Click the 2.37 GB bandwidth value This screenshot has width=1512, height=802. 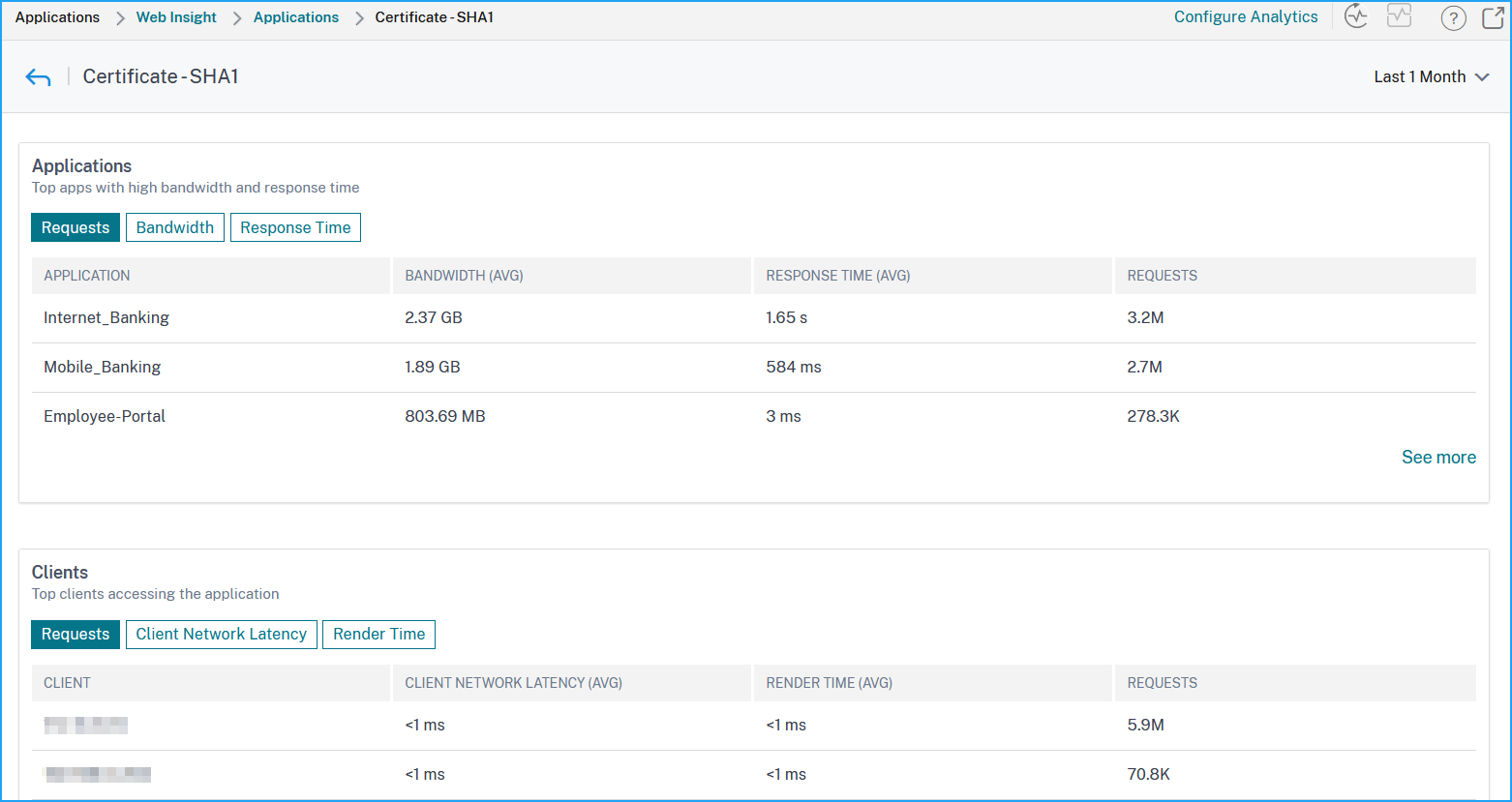pyautogui.click(x=434, y=318)
